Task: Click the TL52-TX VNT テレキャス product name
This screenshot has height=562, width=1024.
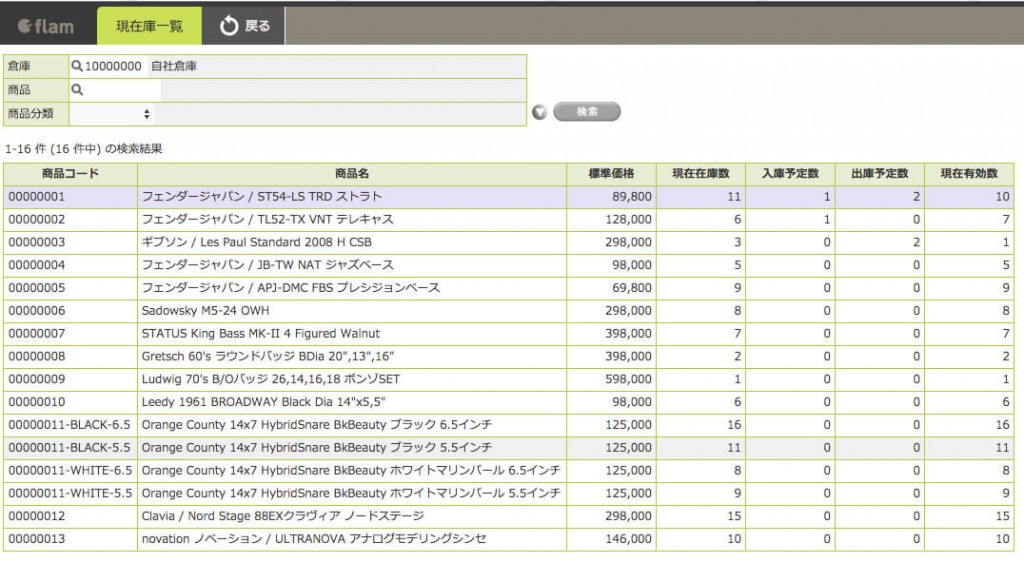Action: tap(268, 219)
